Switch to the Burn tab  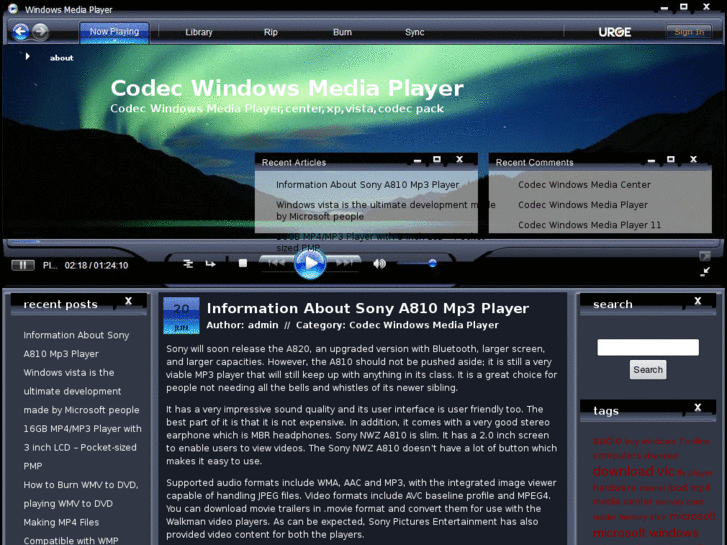click(342, 32)
